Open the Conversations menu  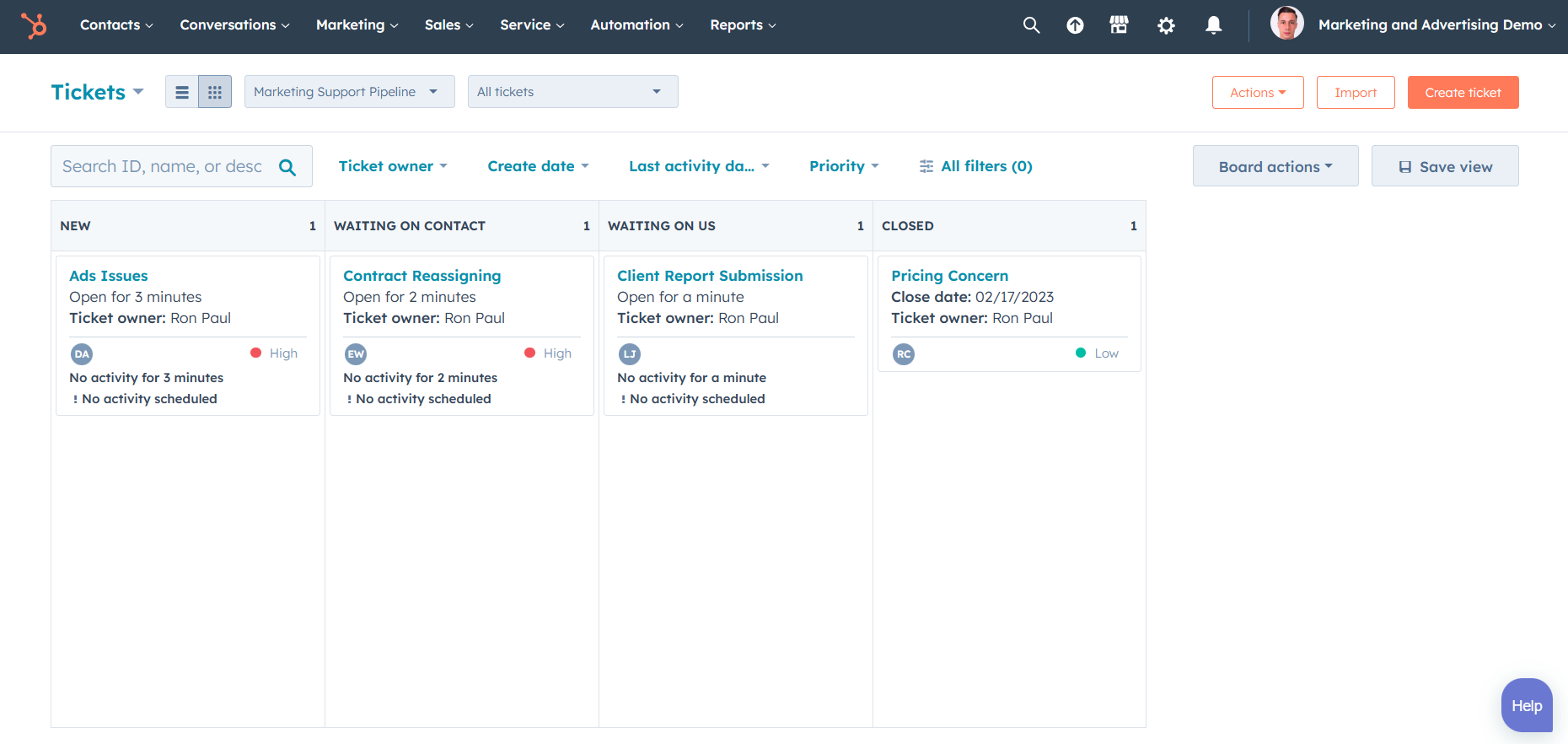pyautogui.click(x=234, y=25)
